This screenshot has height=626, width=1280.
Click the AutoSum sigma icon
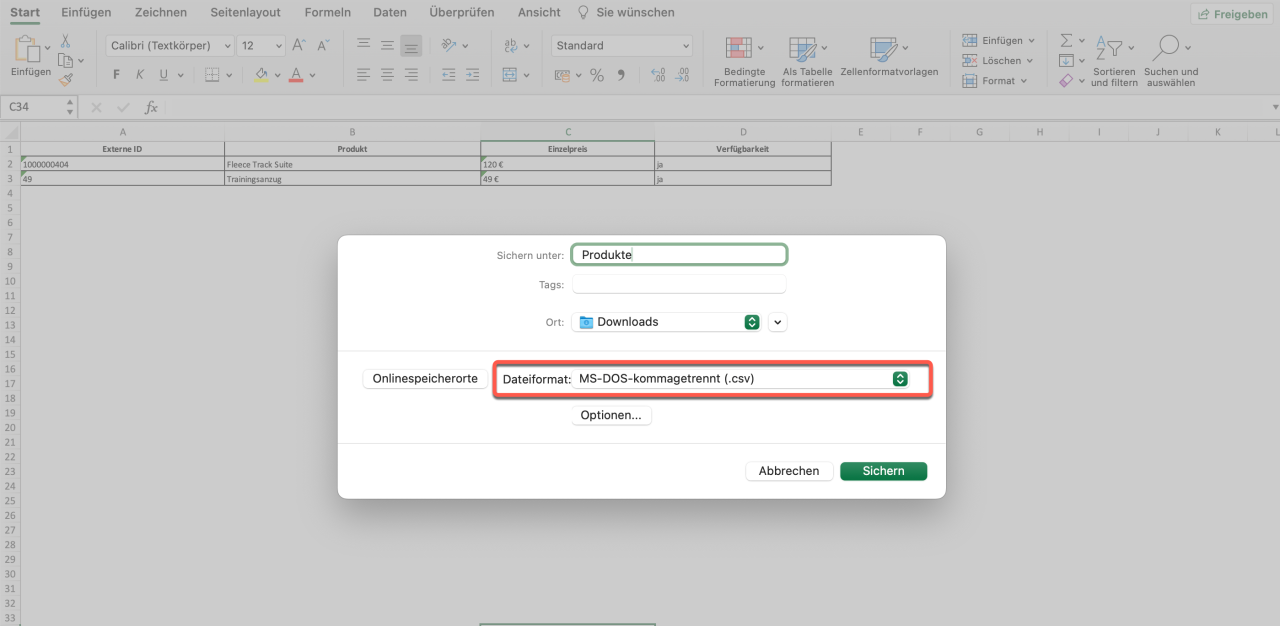[x=1066, y=41]
